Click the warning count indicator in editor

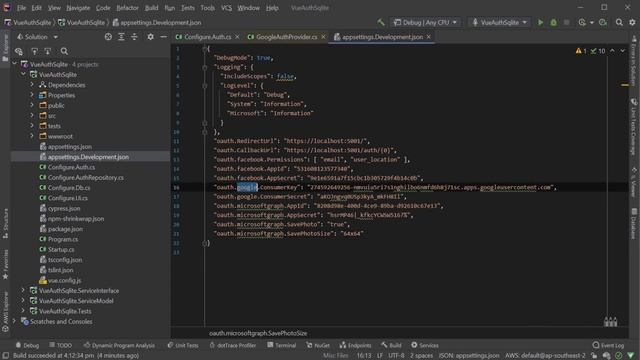(x=581, y=51)
